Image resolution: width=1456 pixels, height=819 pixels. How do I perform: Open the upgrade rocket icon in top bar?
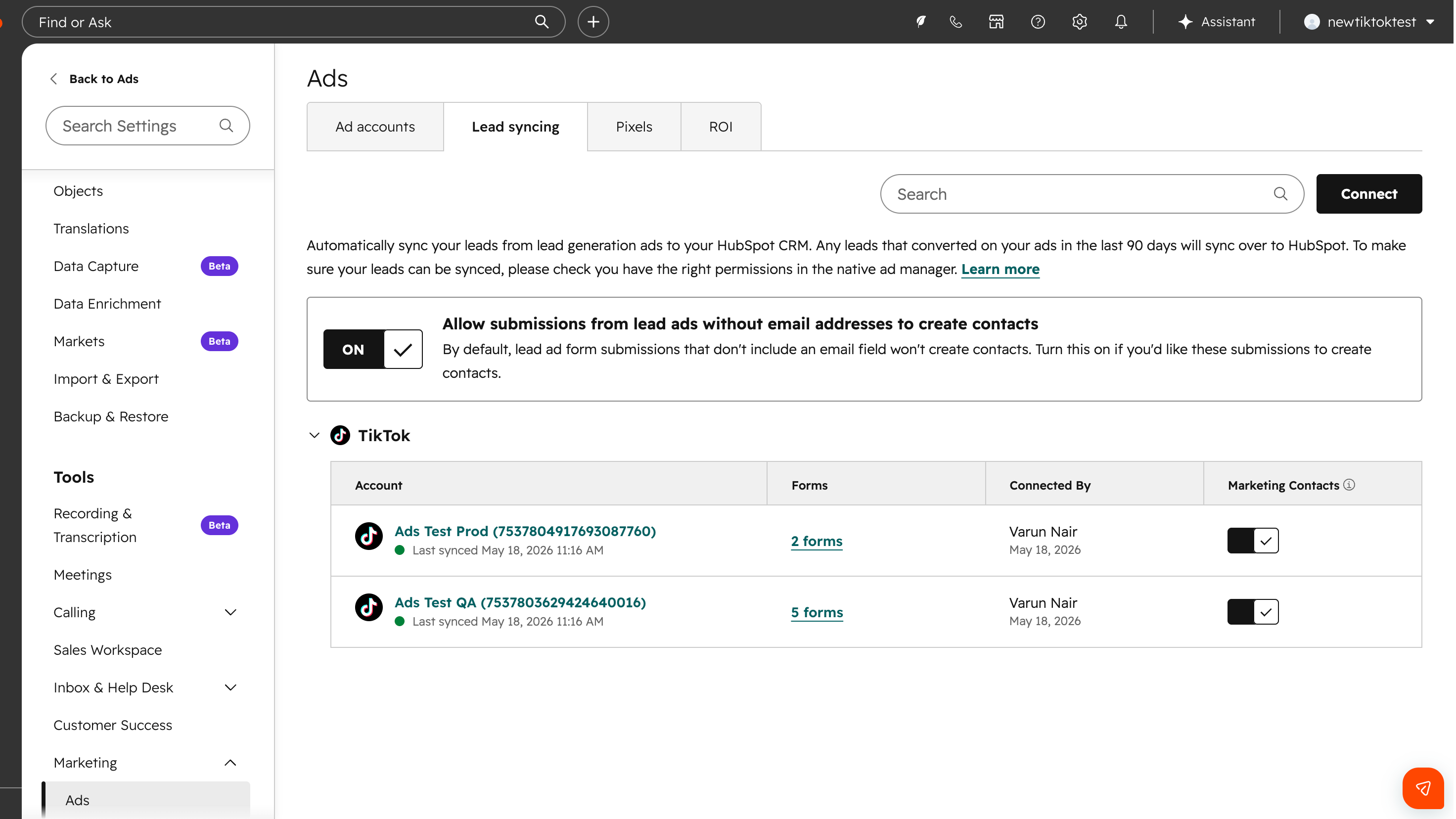tap(921, 22)
